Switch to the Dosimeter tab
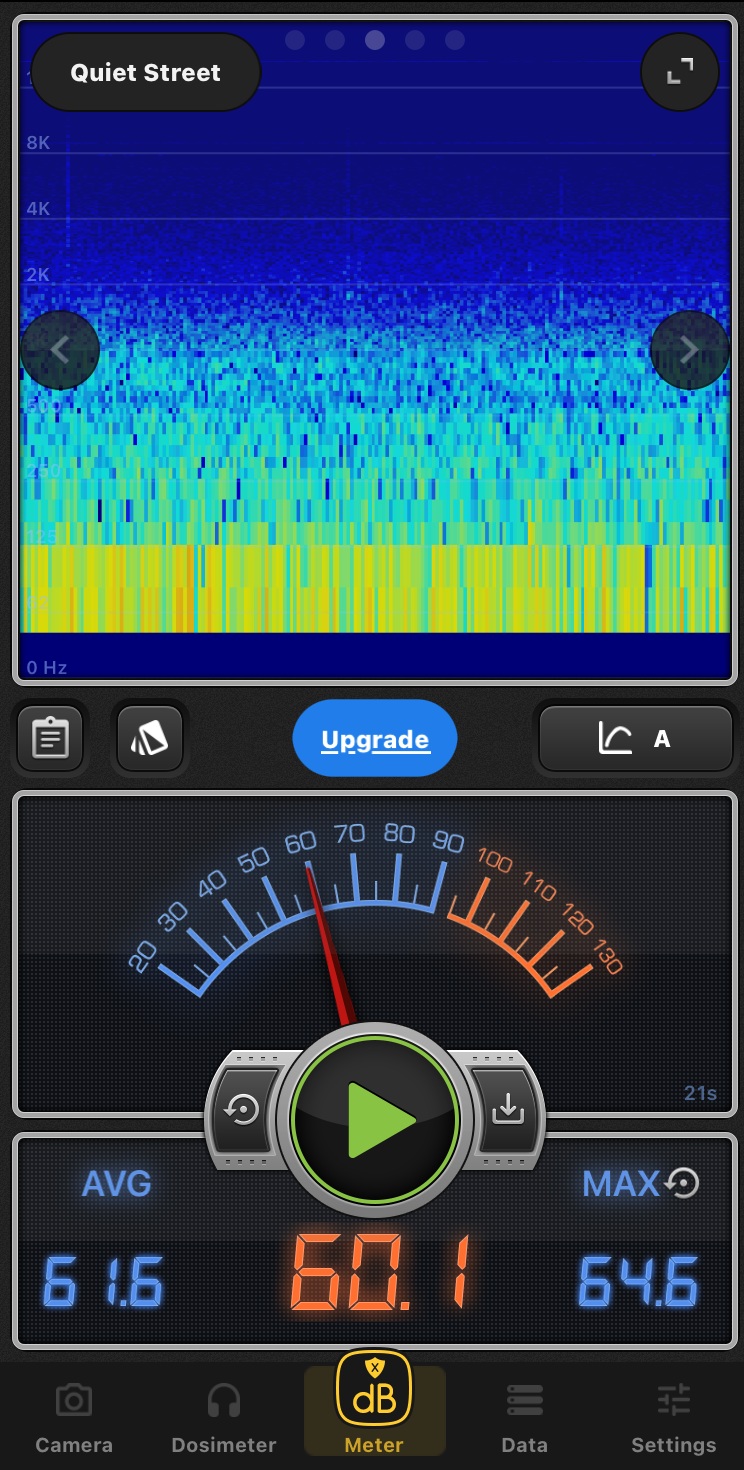Image resolution: width=744 pixels, height=1470 pixels. click(224, 1418)
